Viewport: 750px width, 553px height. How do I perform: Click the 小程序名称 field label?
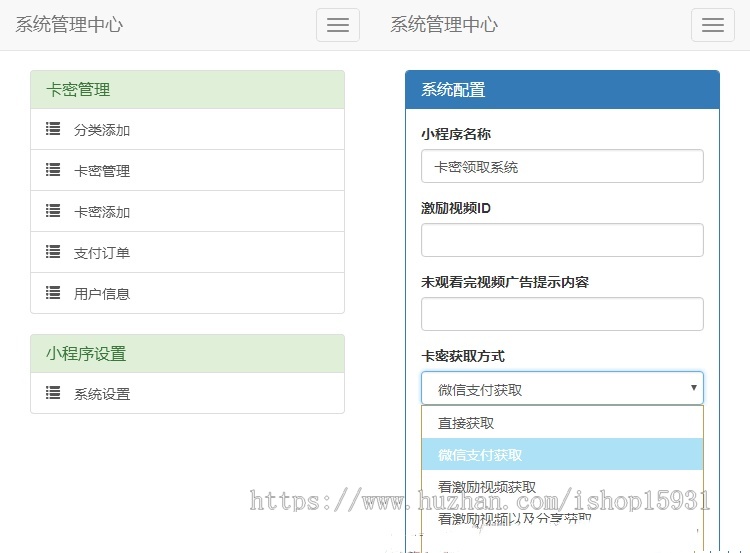click(456, 134)
